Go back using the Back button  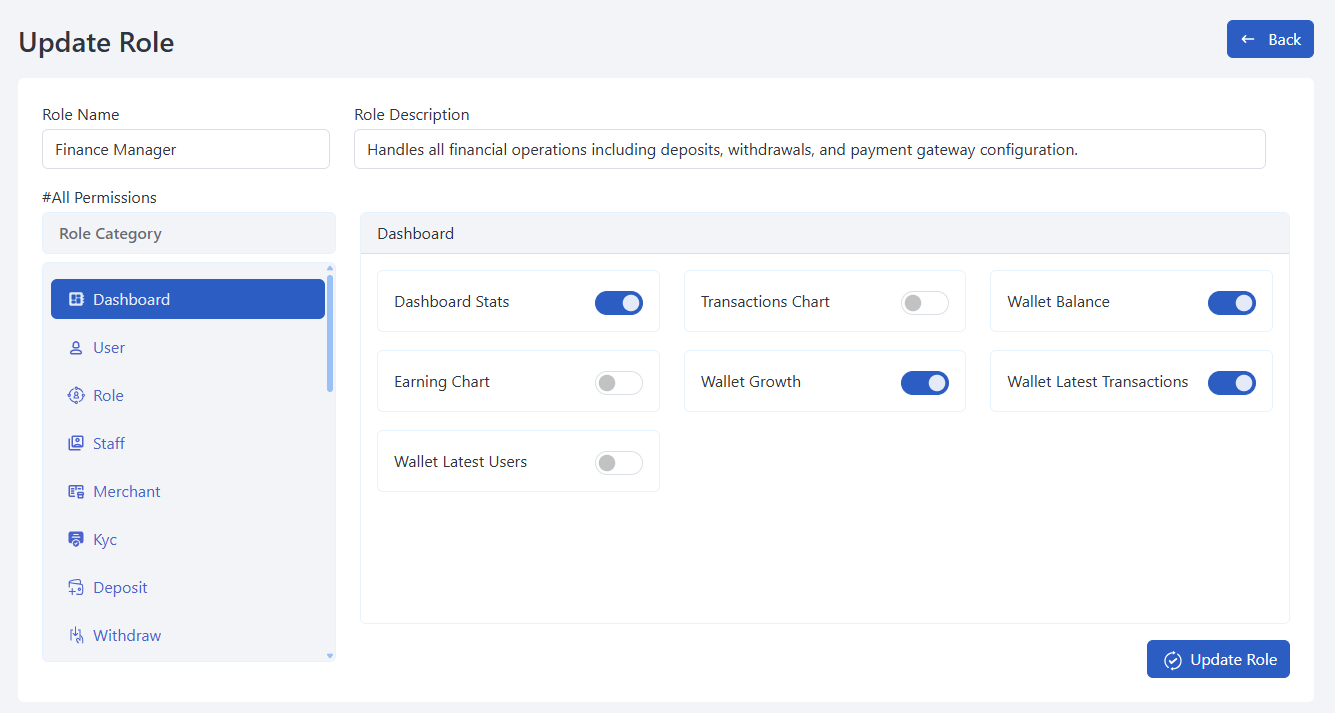pyautogui.click(x=1270, y=39)
